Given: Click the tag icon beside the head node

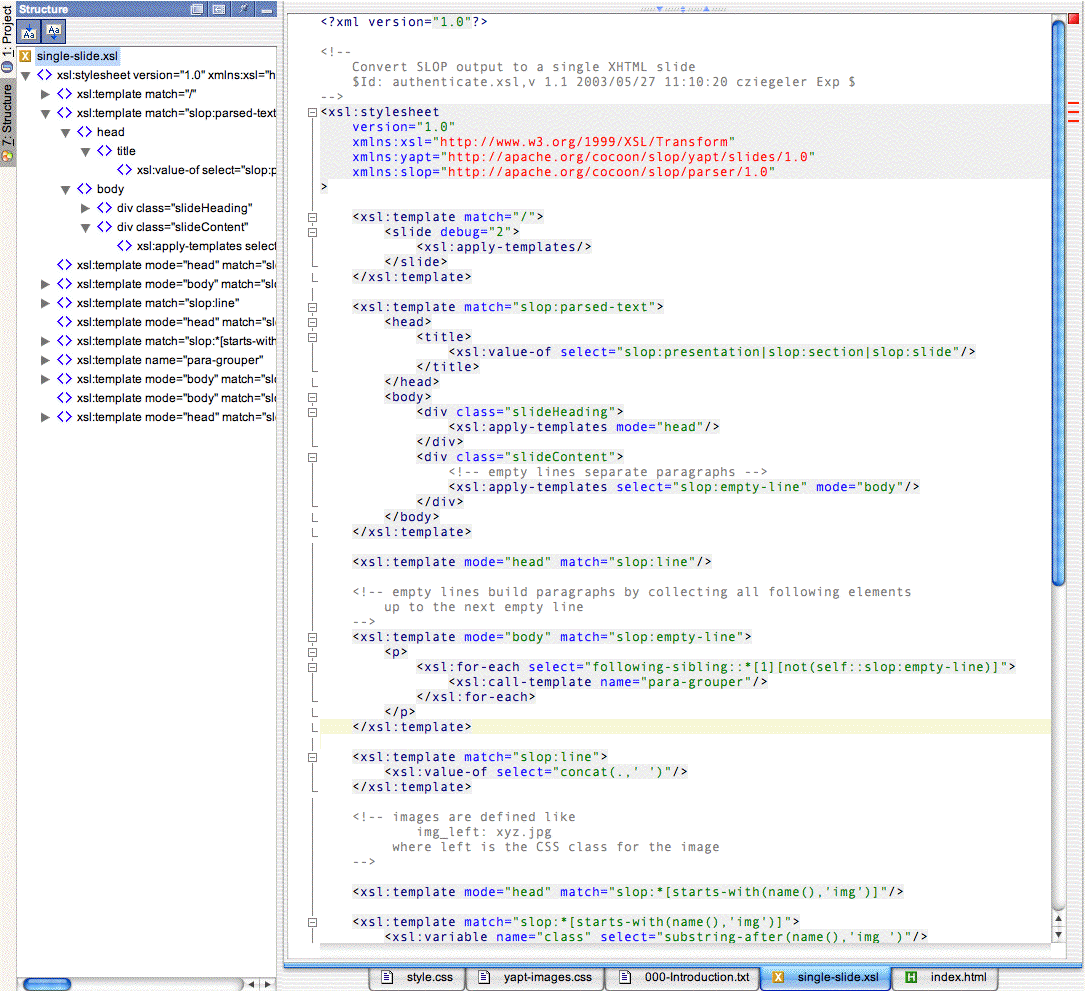Looking at the screenshot, I should pos(84,132).
